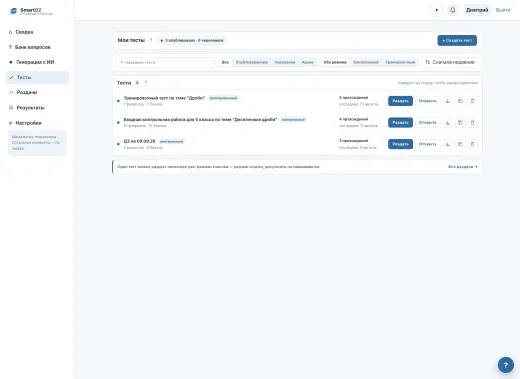Click the Сводка sidebar icon

[10, 32]
